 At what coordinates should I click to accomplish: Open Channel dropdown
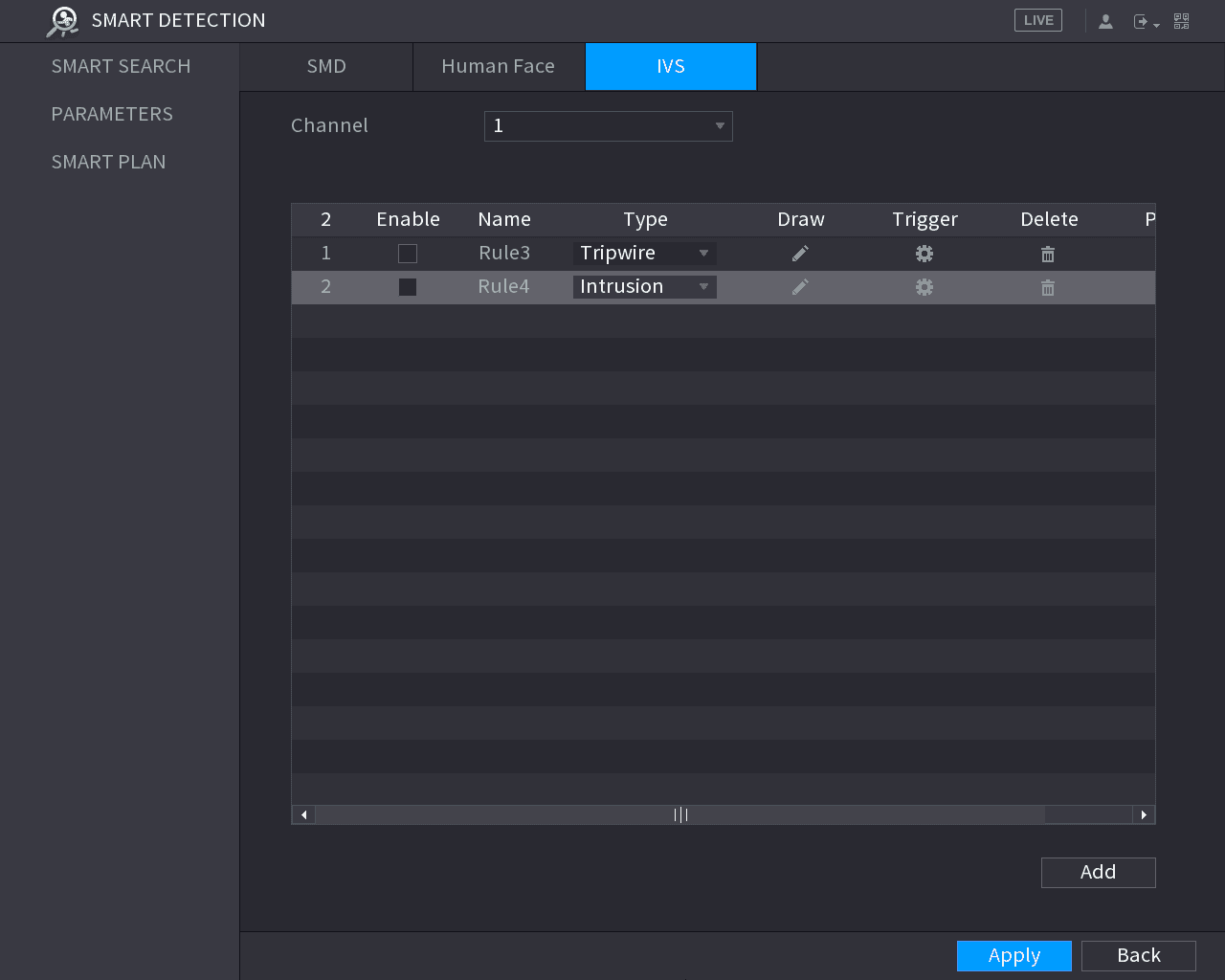tap(609, 126)
